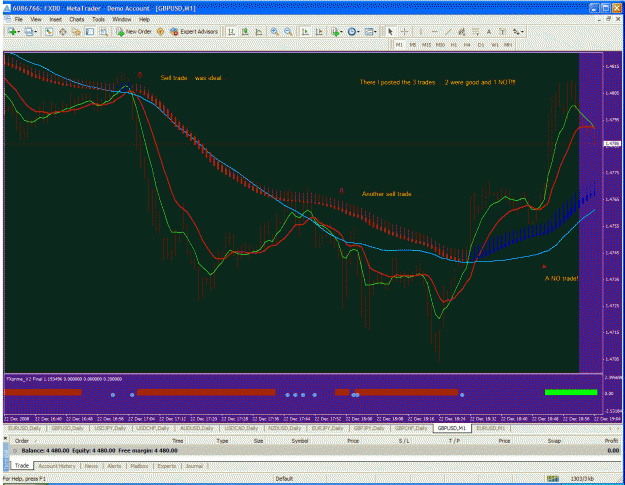
Task: Switch to M30 timeframe
Action: coord(440,45)
